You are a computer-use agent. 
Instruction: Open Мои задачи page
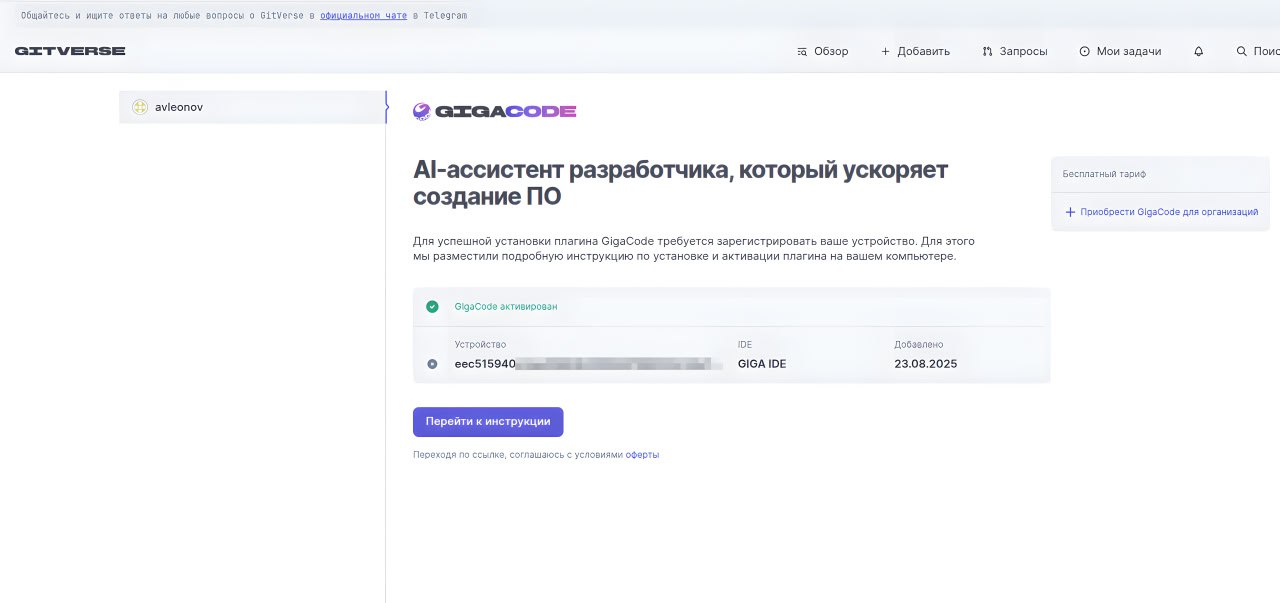pos(1120,51)
